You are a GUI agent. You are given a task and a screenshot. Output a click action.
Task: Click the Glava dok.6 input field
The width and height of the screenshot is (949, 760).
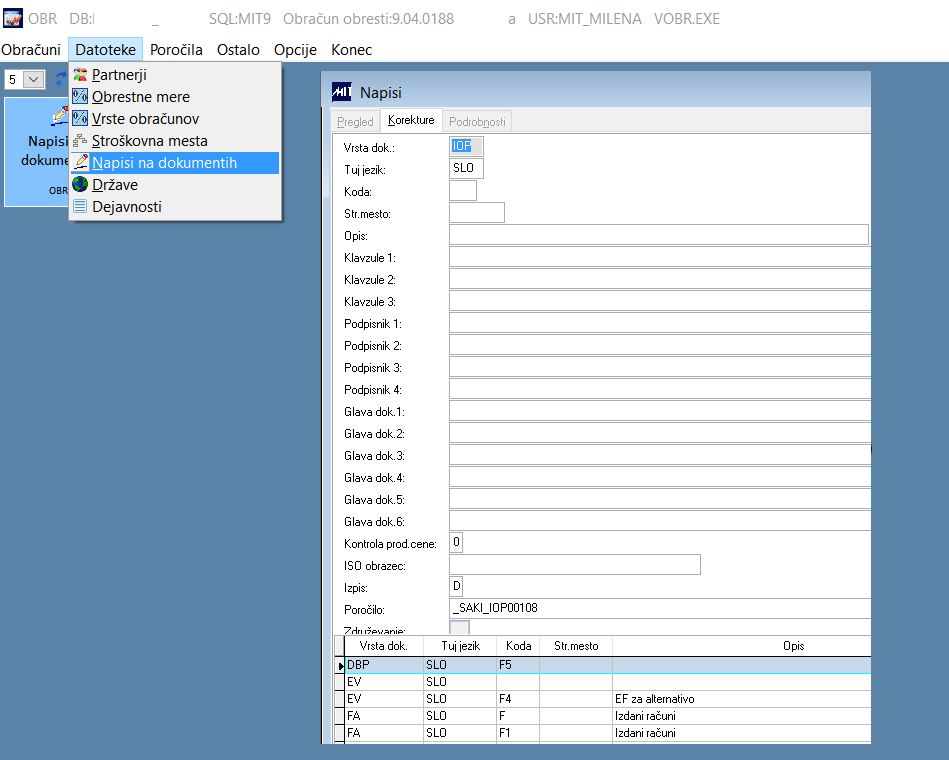pyautogui.click(x=660, y=520)
